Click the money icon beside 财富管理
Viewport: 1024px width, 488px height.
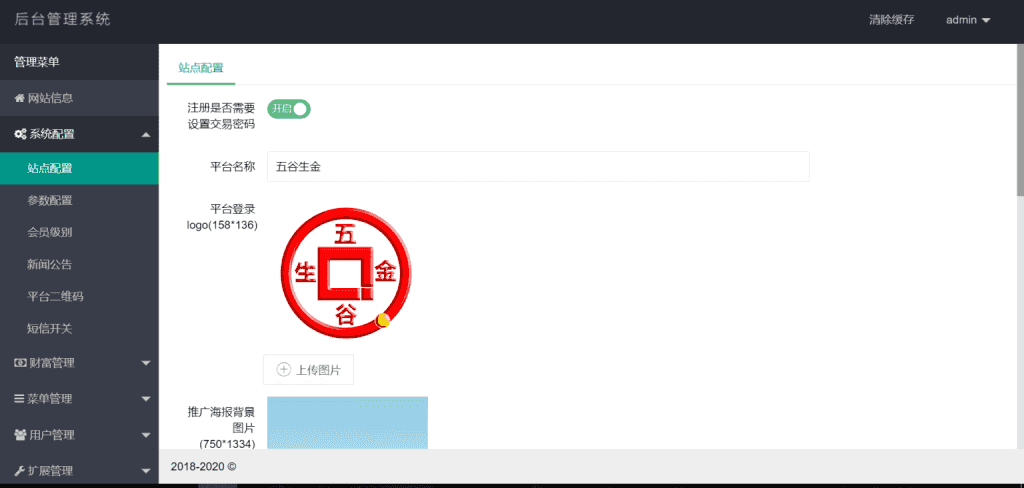point(20,363)
